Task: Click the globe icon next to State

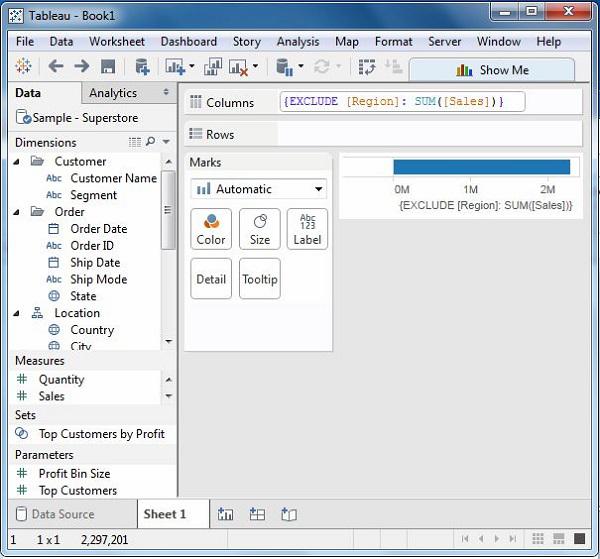Action: (x=54, y=296)
